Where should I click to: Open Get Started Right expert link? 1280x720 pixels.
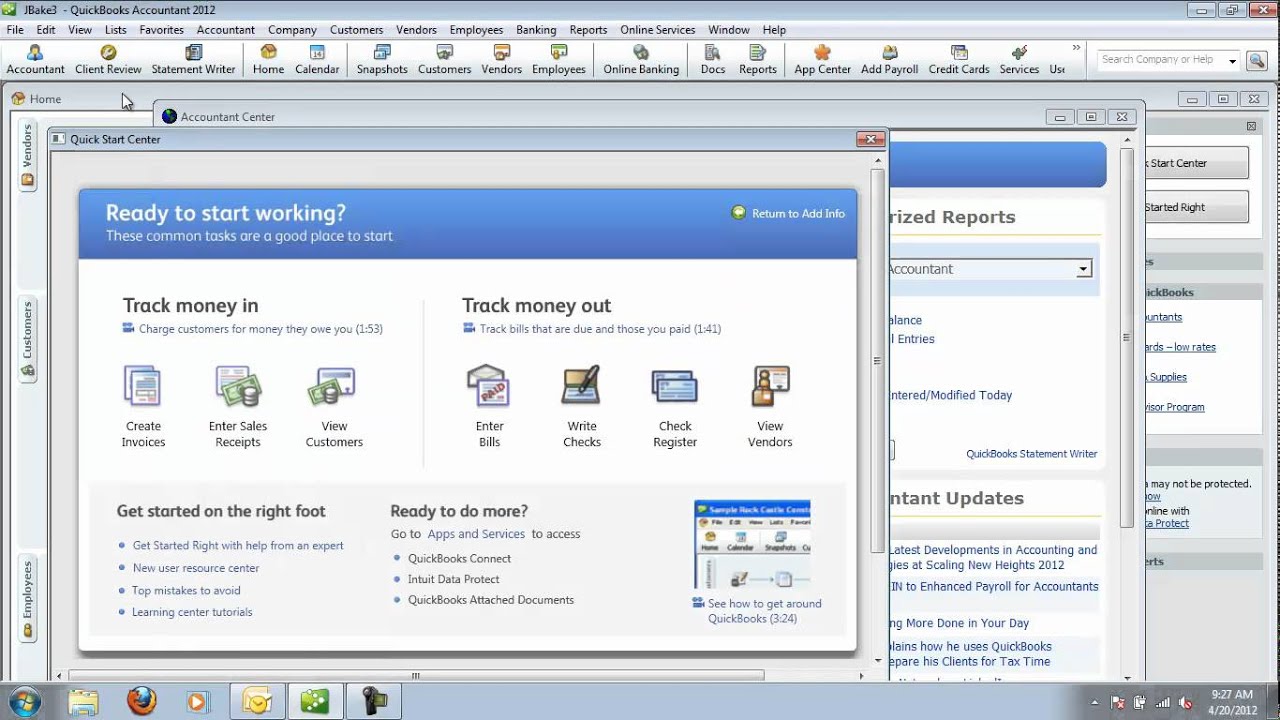[238, 546]
